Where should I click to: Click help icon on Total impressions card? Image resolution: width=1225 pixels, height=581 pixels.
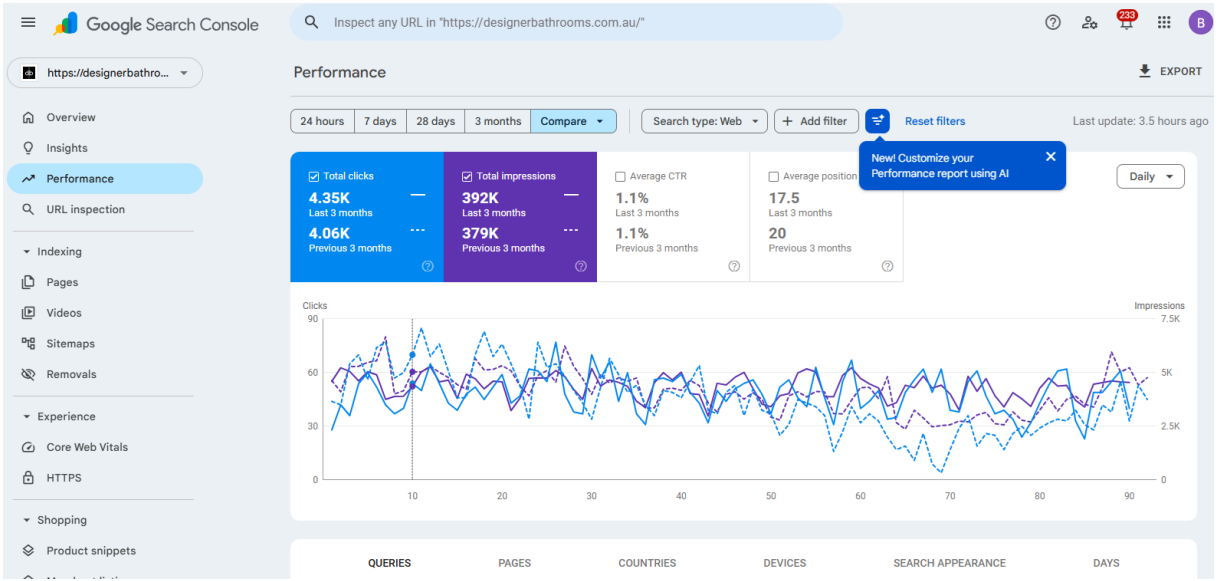click(x=581, y=266)
